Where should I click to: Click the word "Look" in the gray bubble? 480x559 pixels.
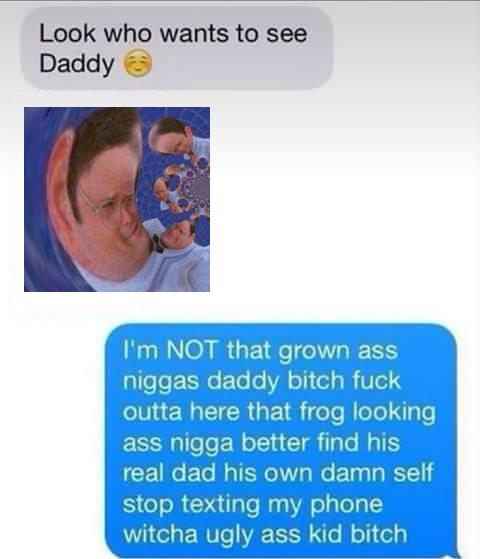point(67,34)
